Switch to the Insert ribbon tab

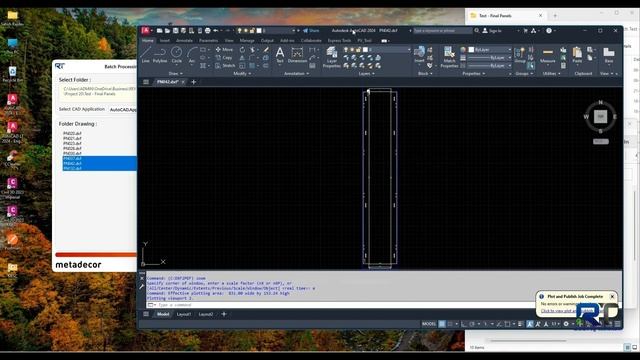(164, 40)
